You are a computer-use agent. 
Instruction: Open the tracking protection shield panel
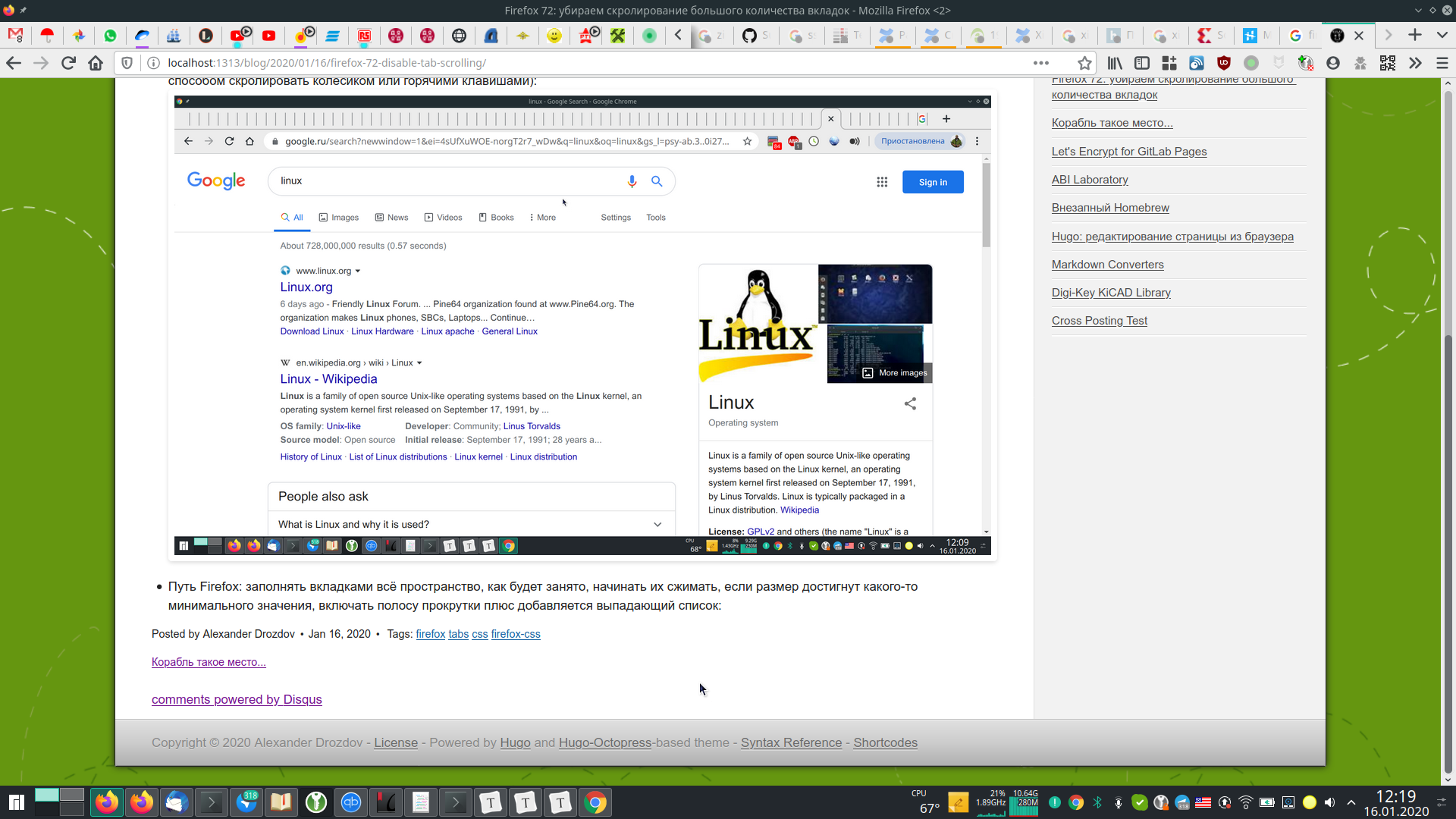[127, 63]
